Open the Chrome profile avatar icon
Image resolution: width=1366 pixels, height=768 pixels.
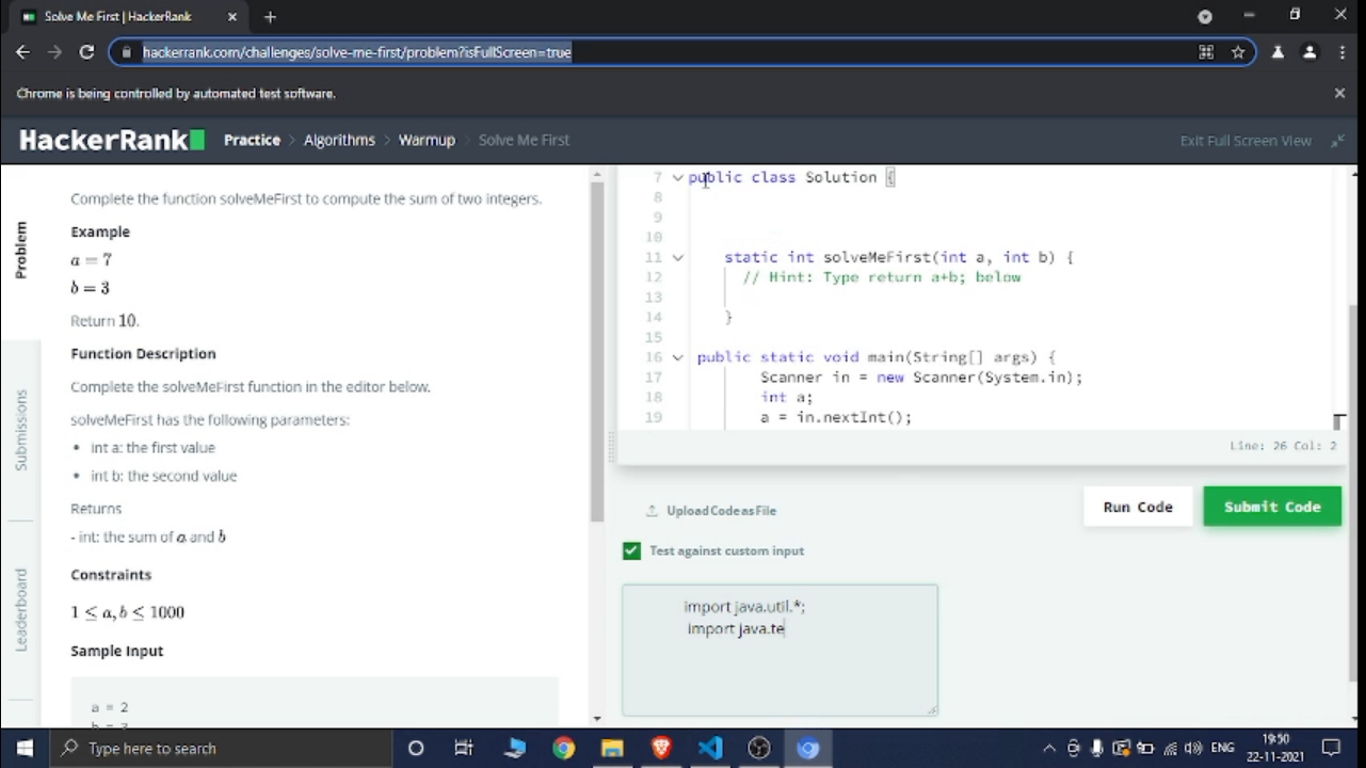tap(1309, 52)
